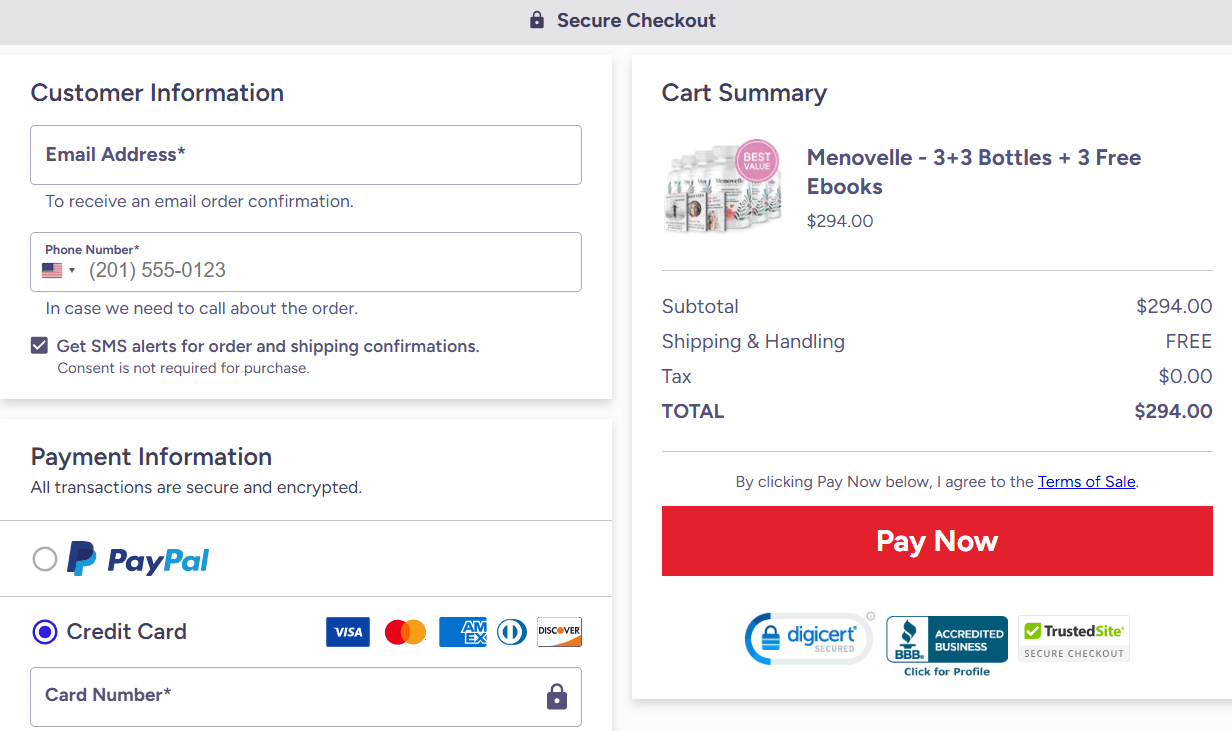Click the TrustedSite Secure Checkout badge
Viewport: 1232px width, 731px height.
[1073, 638]
